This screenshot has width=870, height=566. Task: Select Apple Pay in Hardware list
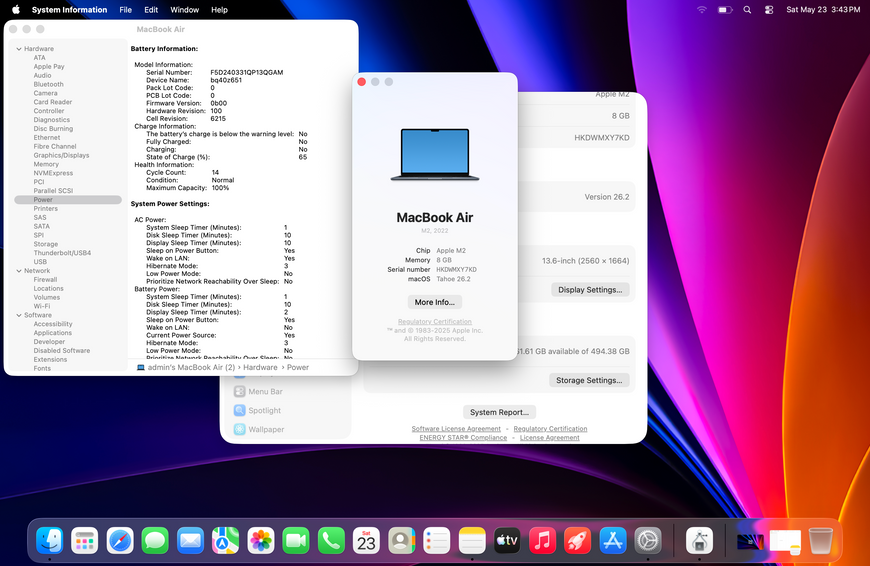coord(49,67)
